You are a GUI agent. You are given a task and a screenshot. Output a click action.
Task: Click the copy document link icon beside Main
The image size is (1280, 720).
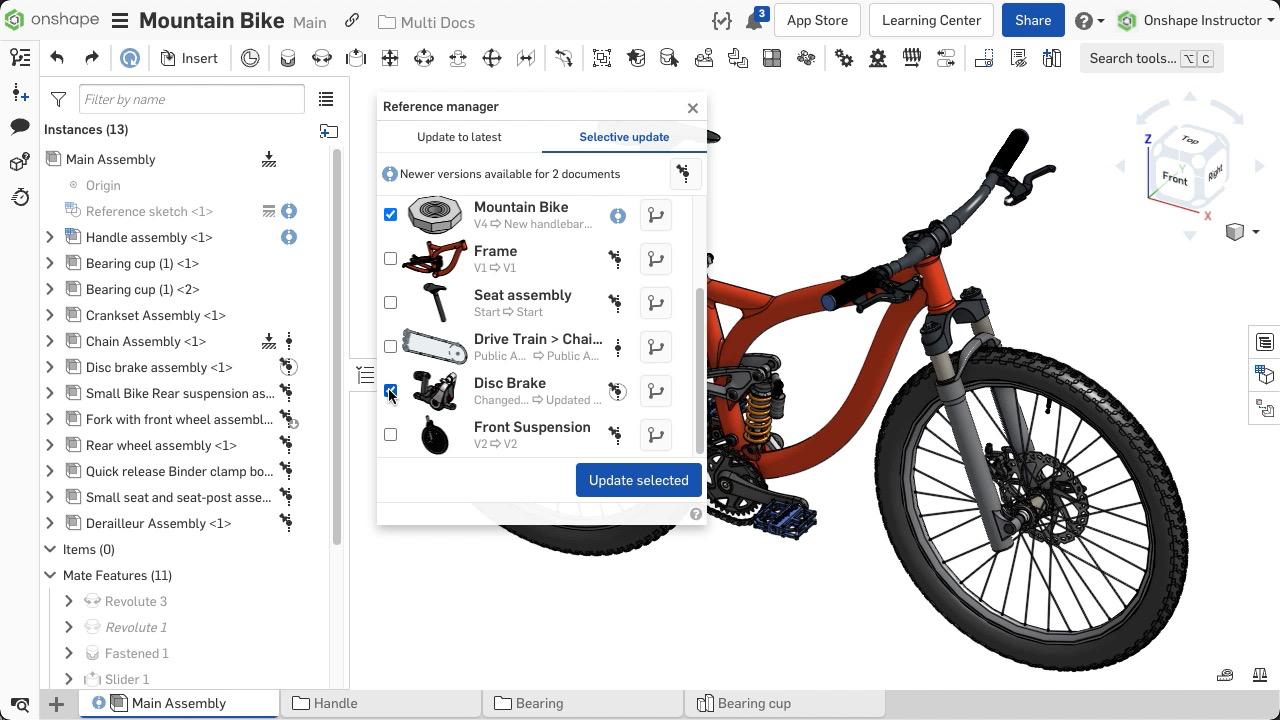tap(351, 21)
